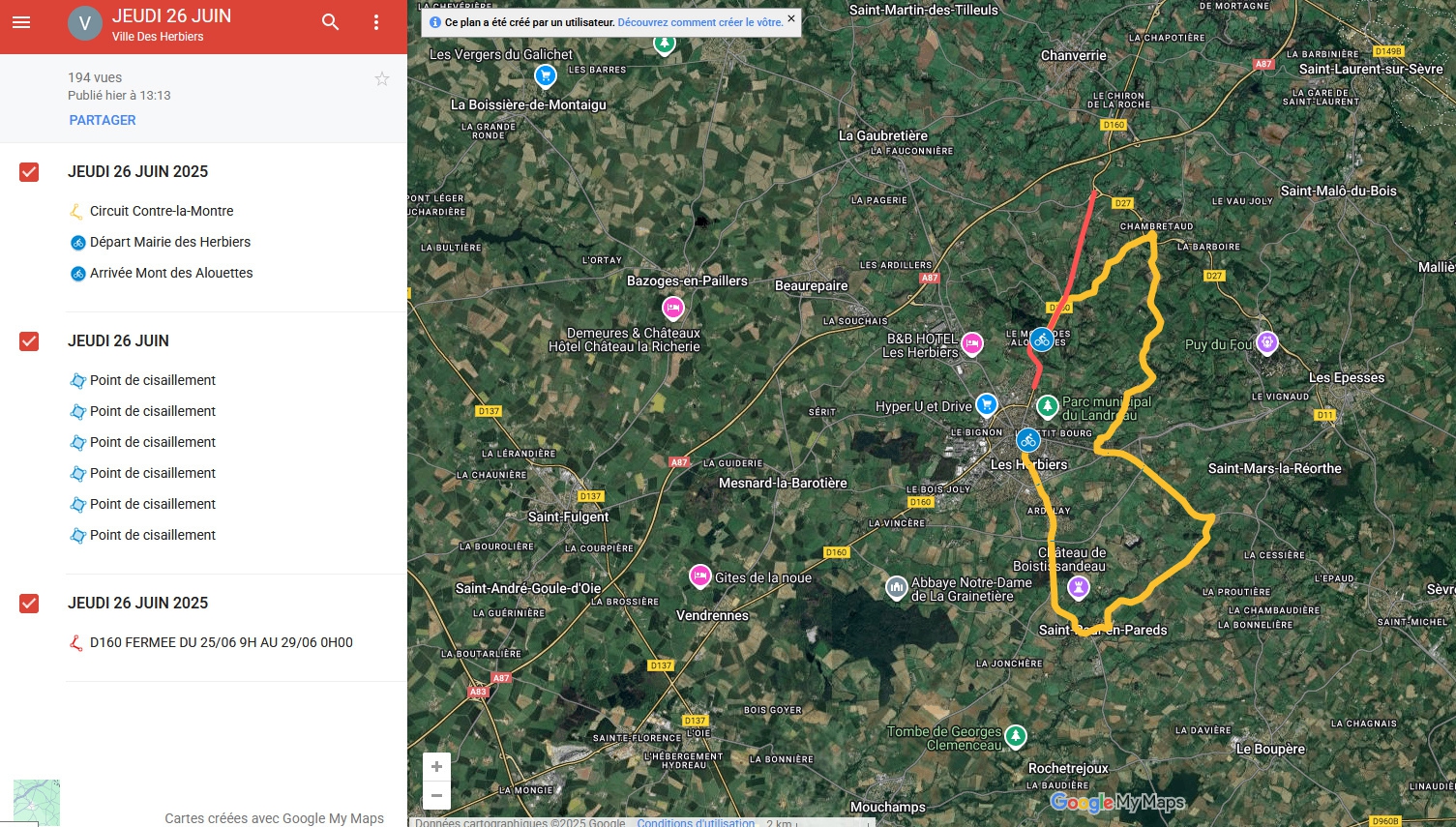
Task: Click the Saint-Mars-la-Réorthe town label
Action: tap(1274, 468)
